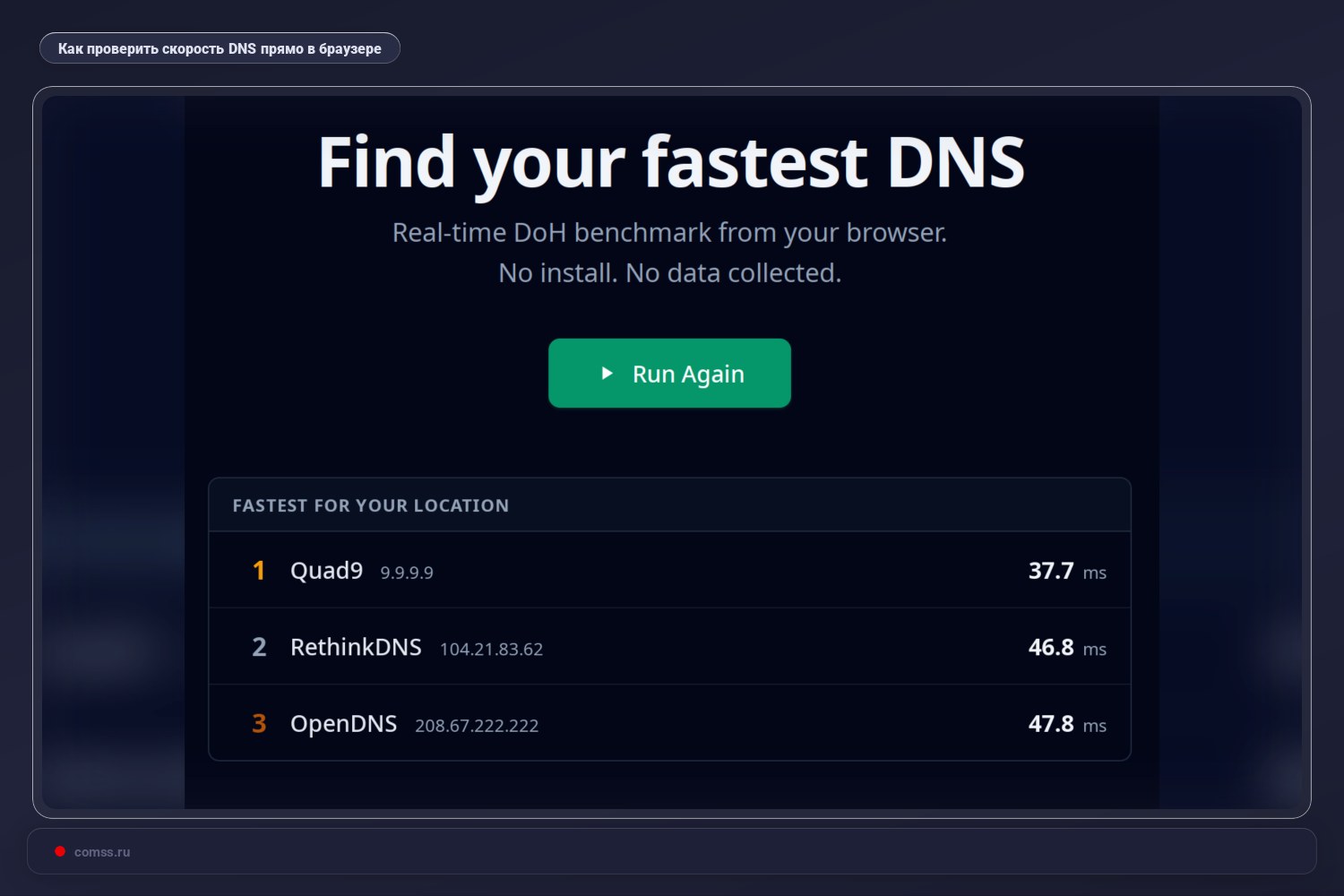Click the orange rank number 3

tap(259, 723)
